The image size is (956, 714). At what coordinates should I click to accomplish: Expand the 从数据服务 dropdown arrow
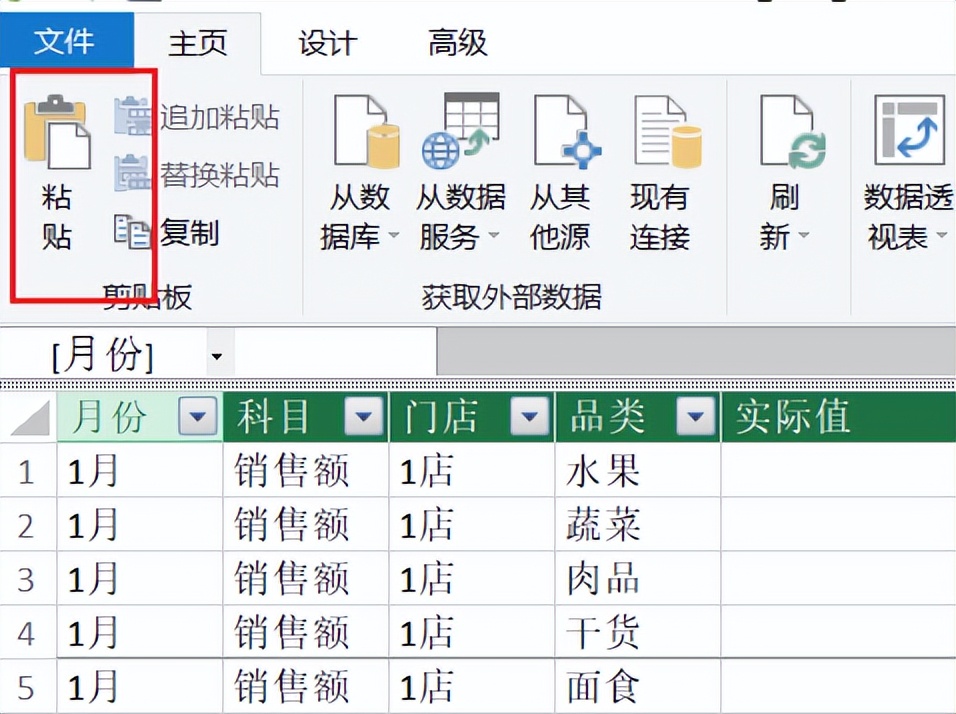(494, 235)
